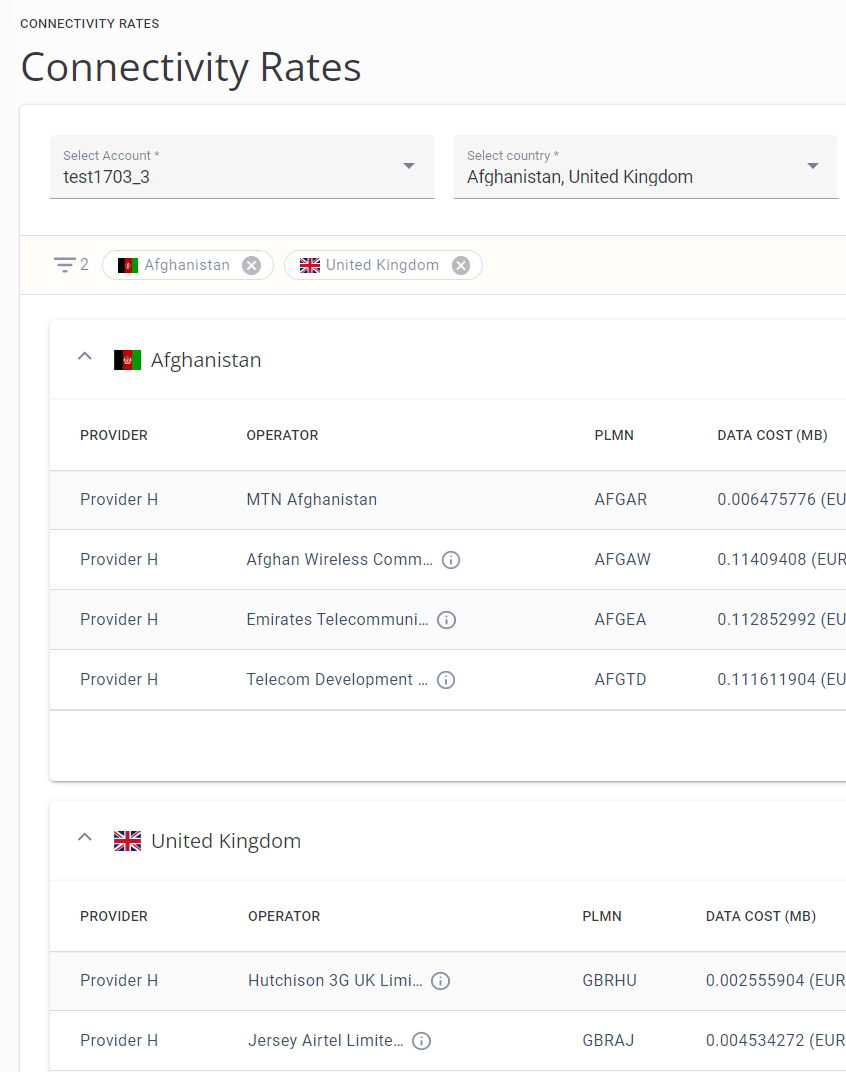Click the Provider column header in Afghanistan table
Viewport: 846px width, 1072px height.
(114, 435)
